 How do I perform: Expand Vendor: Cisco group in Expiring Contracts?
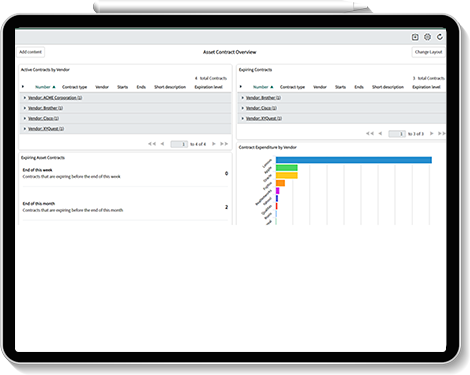(x=243, y=108)
